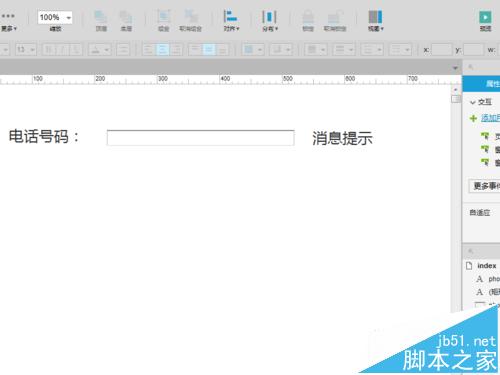Open the arrow style dropdown
Screen dimensions: 500x375
click(x=401, y=50)
